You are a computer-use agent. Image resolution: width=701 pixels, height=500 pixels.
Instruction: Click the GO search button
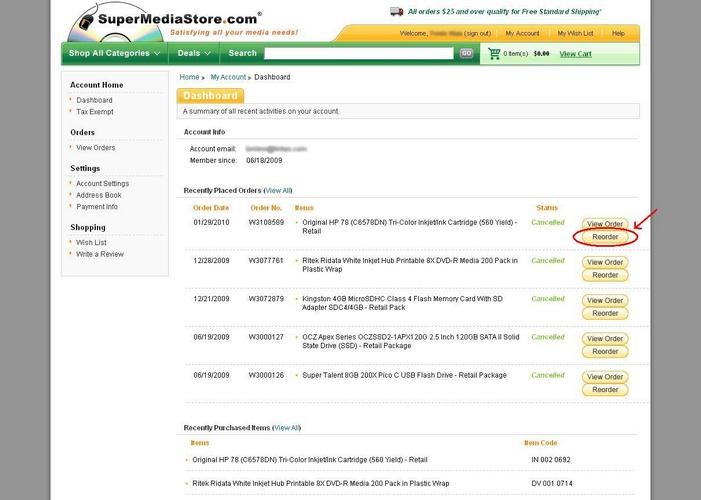pyautogui.click(x=466, y=53)
